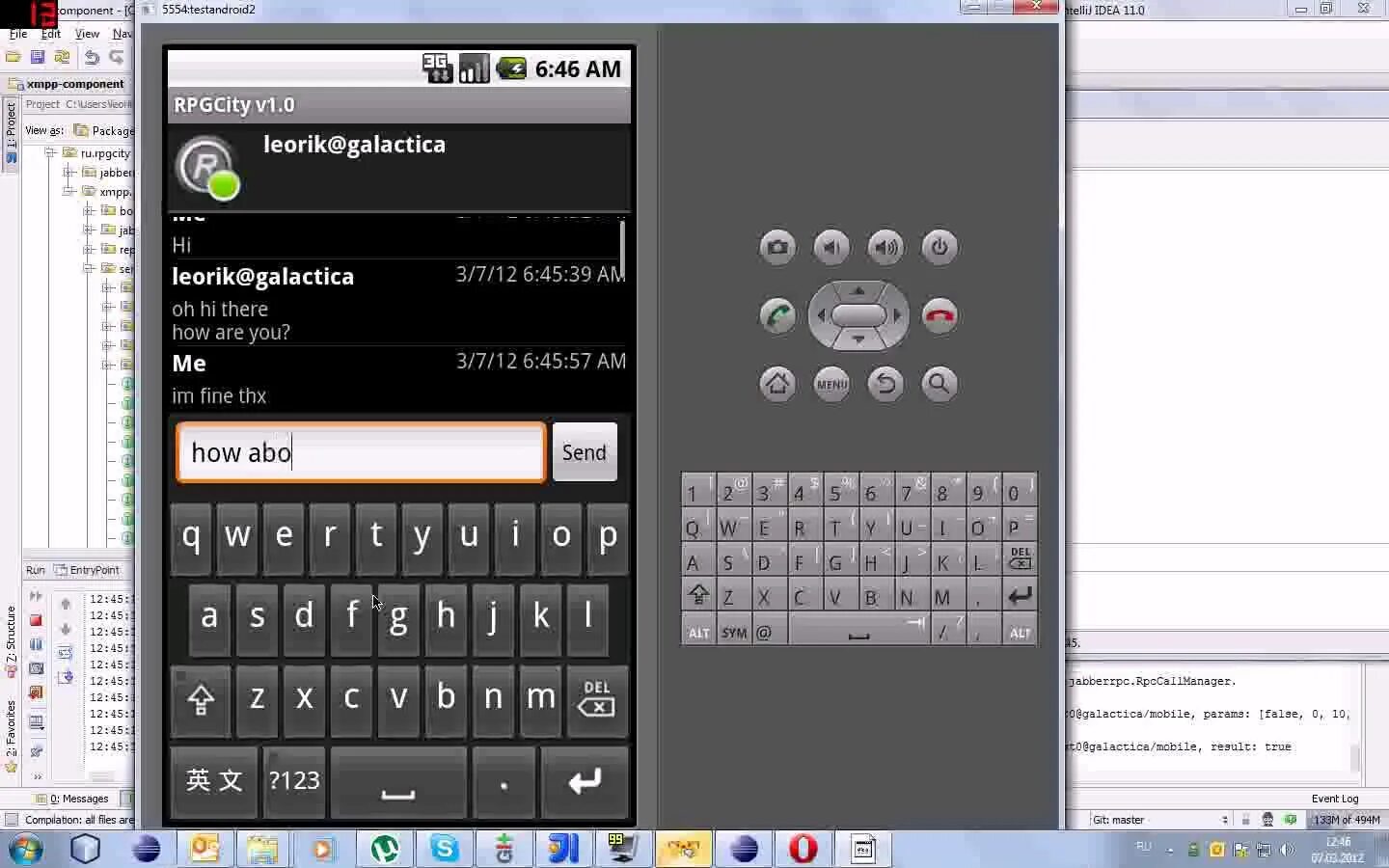1389x868 pixels.
Task: Tap the period key on soft keyboard
Action: (x=504, y=781)
